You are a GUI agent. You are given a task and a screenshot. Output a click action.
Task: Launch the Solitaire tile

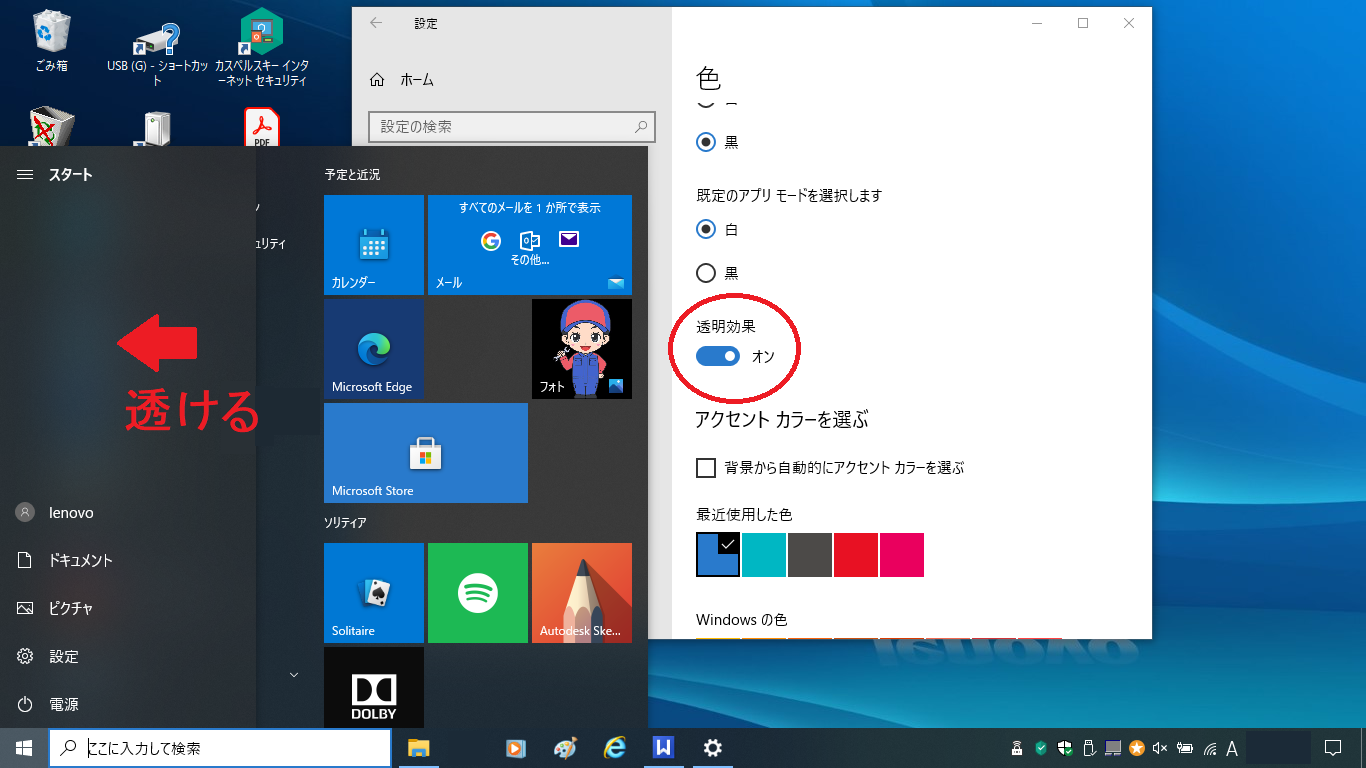tap(374, 593)
